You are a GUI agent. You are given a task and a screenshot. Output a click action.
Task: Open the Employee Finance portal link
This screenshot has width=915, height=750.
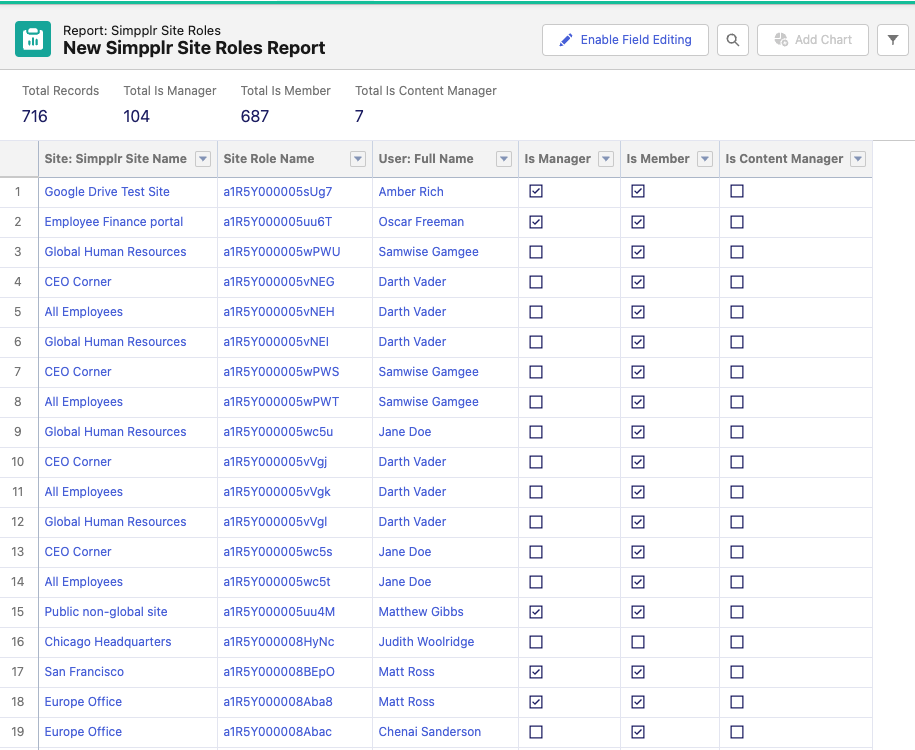click(114, 222)
